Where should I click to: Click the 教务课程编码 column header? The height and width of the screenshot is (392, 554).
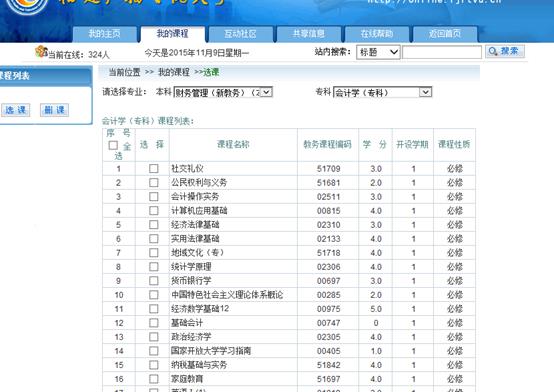[x=328, y=144]
